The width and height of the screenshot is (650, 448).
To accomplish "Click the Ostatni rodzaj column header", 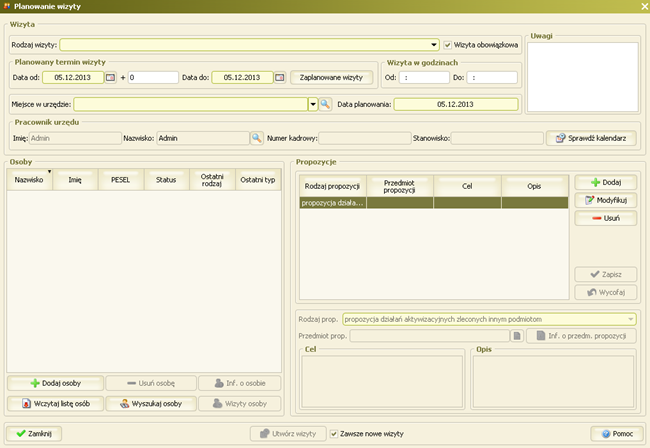I will (x=212, y=180).
